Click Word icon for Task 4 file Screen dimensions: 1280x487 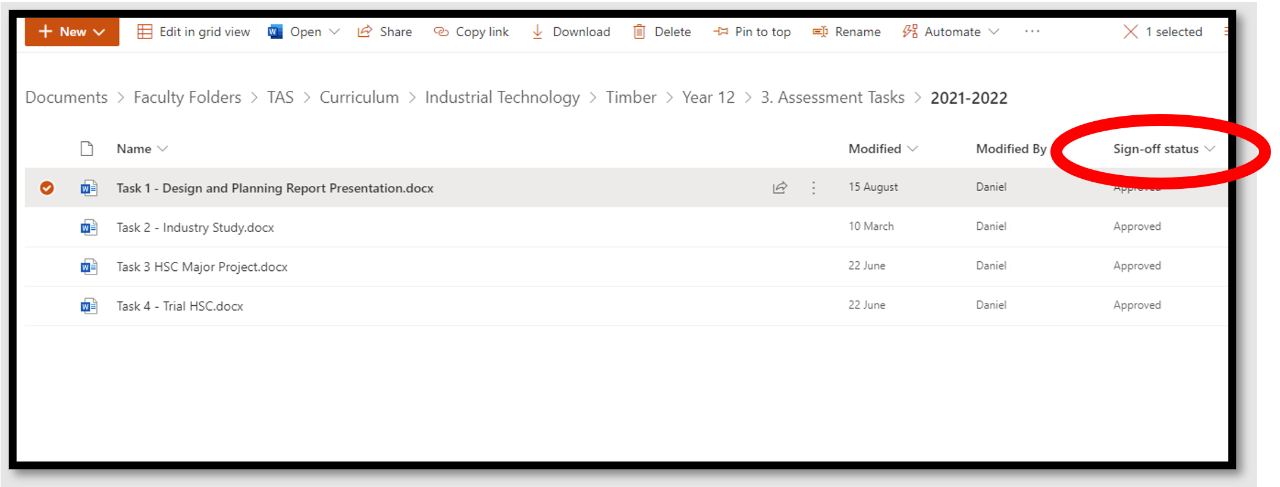[x=89, y=306]
